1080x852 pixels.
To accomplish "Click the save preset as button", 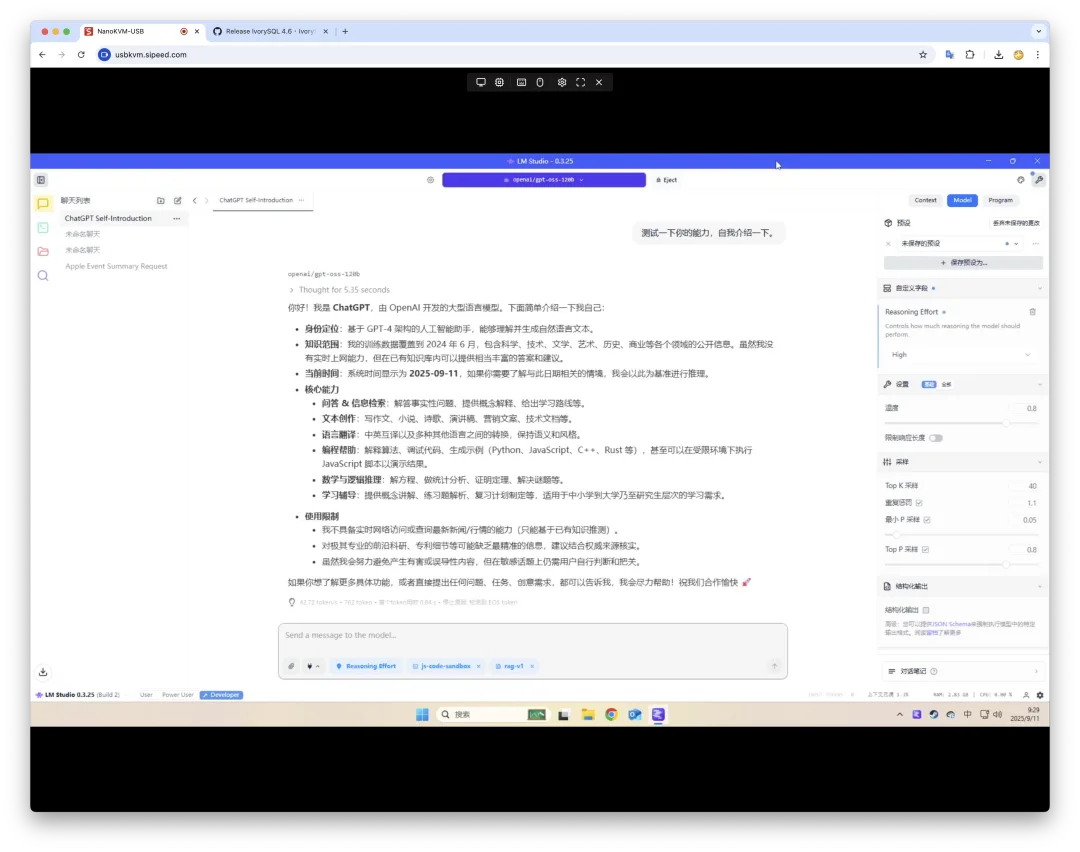I will click(x=963, y=262).
